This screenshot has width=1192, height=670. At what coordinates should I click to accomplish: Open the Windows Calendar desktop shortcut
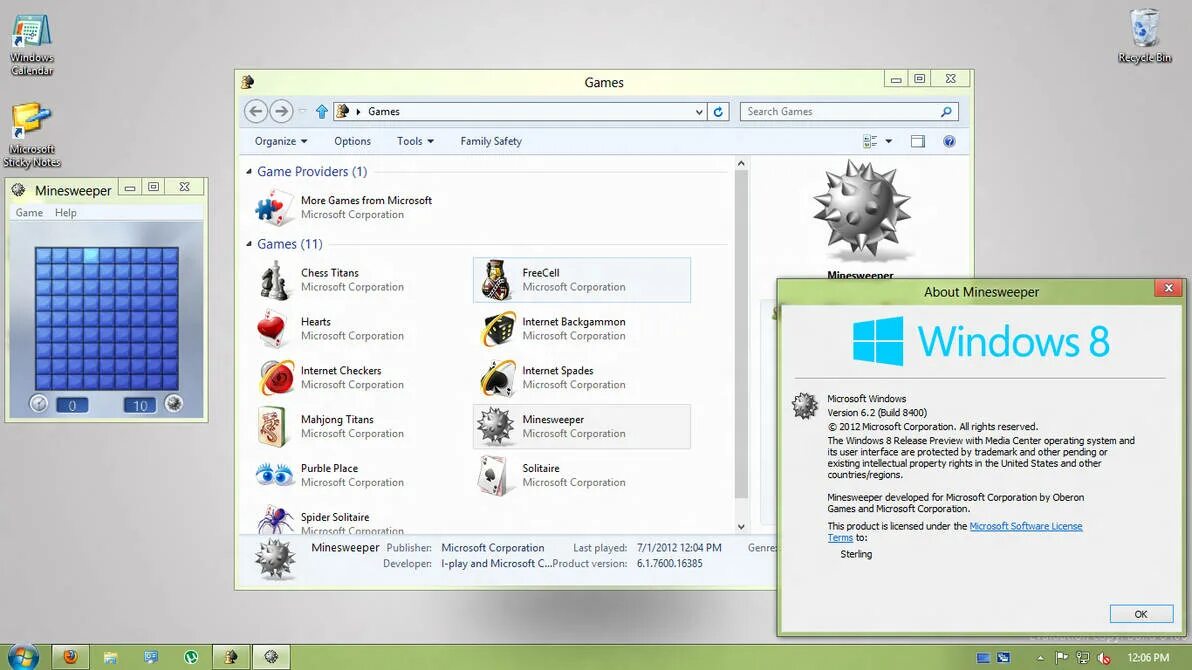tap(31, 44)
